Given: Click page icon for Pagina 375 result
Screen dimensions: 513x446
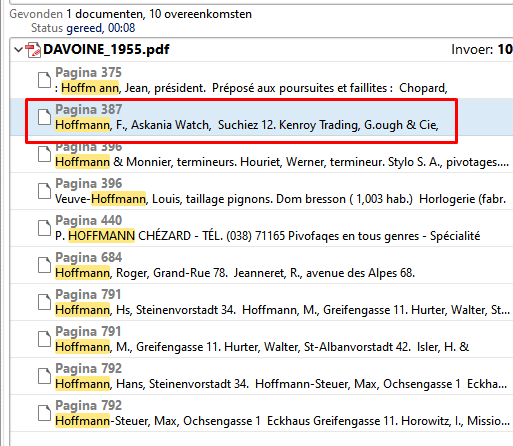Looking at the screenshot, I should pos(44,80).
